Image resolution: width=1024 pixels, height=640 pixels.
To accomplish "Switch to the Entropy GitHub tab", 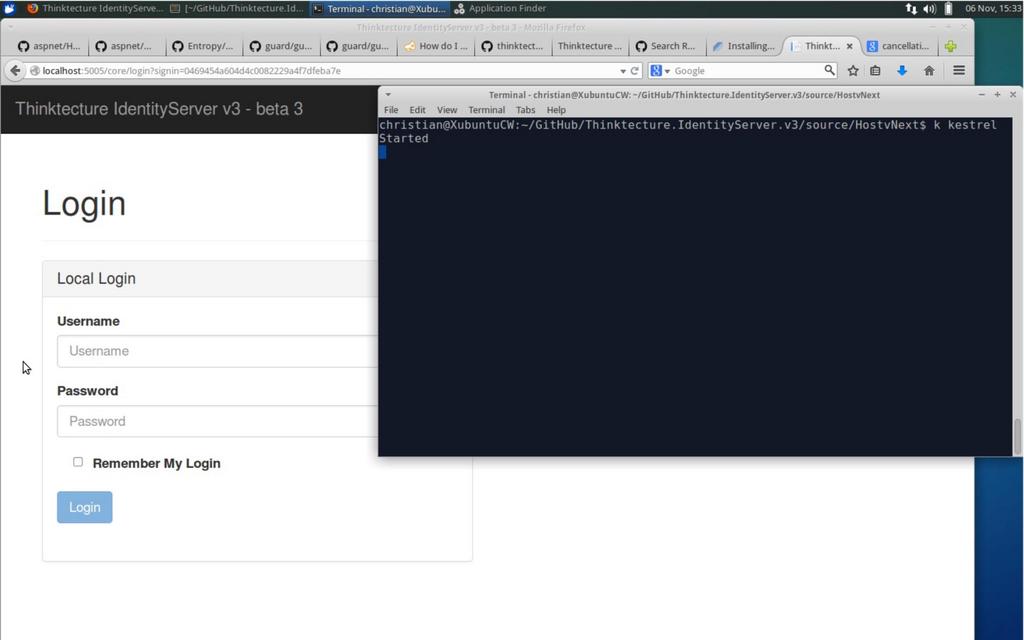I will [x=203, y=46].
